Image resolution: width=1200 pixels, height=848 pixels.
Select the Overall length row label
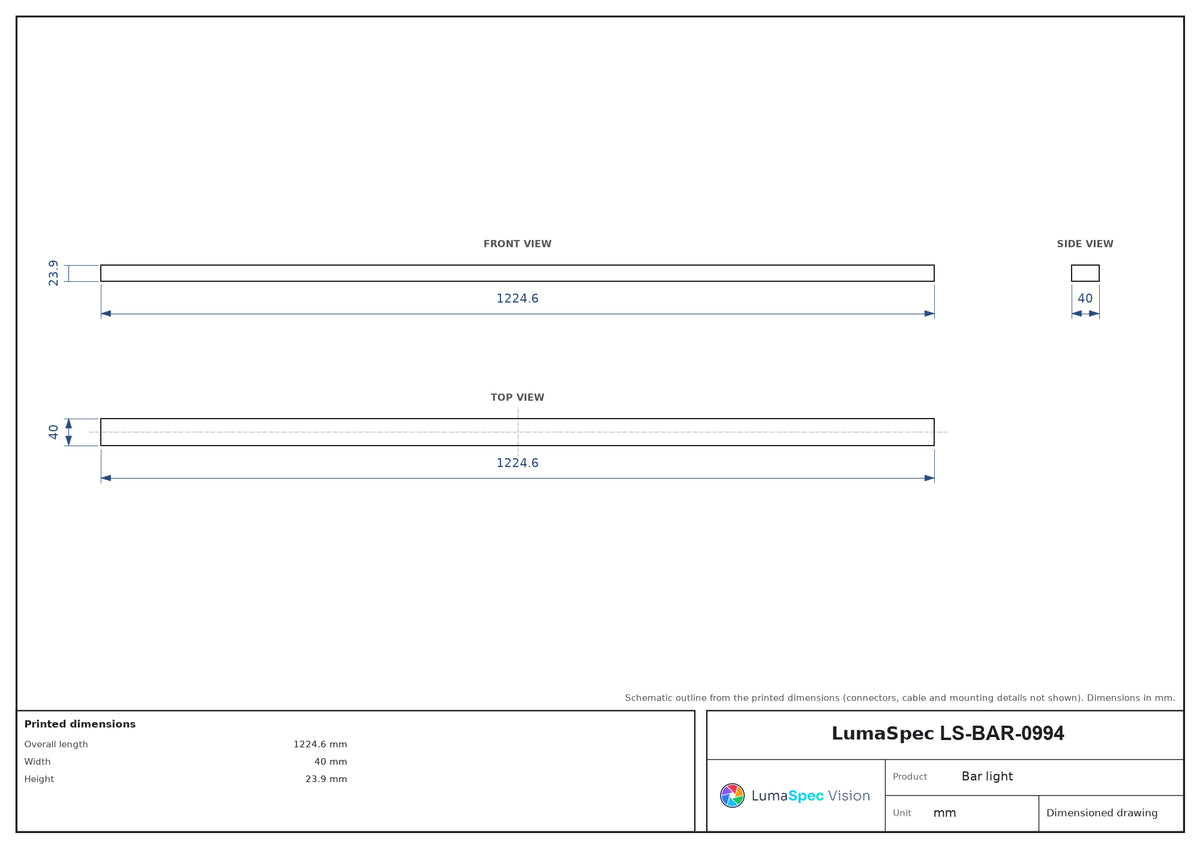click(56, 744)
